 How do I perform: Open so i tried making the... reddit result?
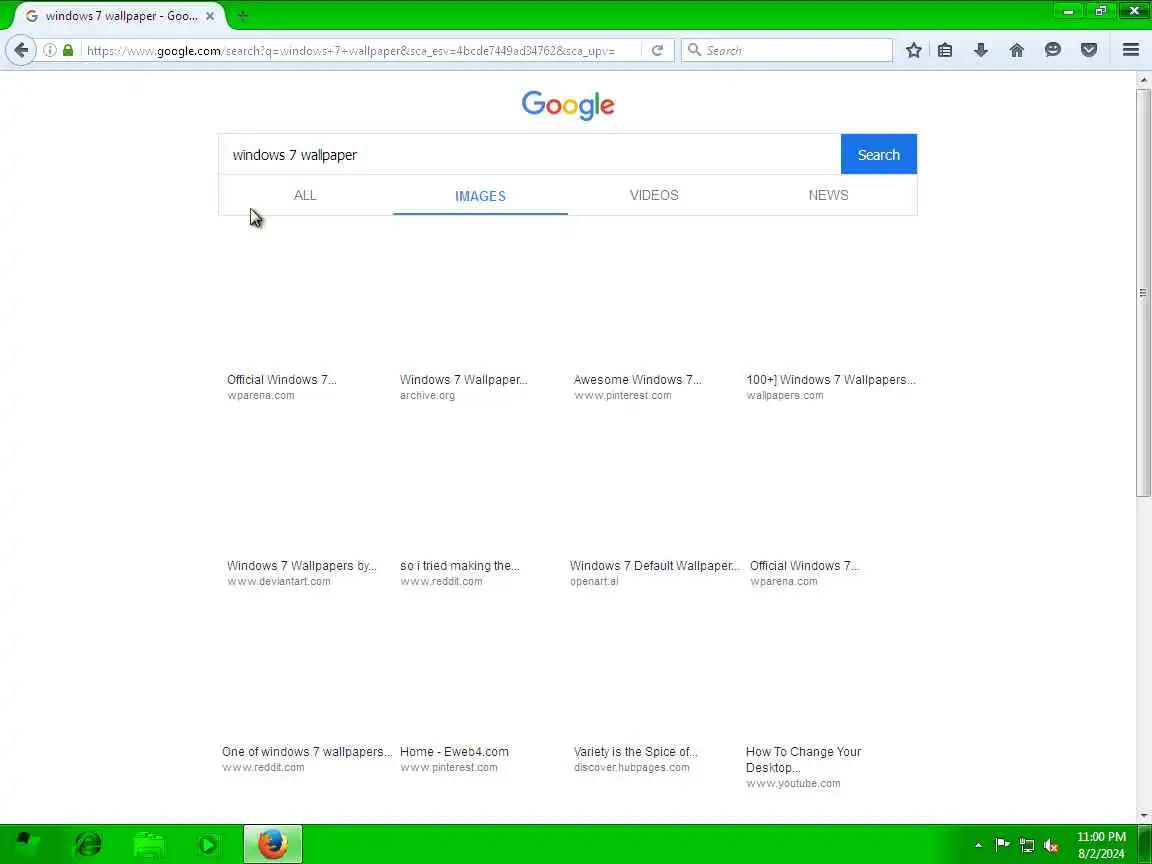point(460,566)
